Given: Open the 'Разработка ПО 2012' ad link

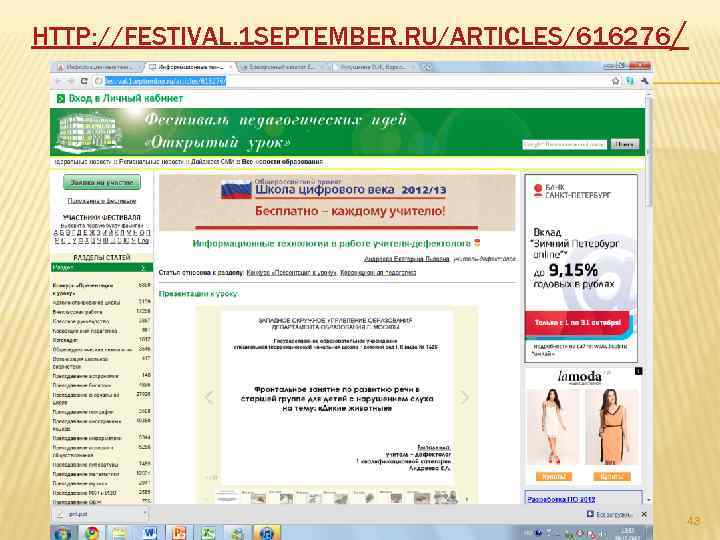Looking at the screenshot, I should (x=561, y=499).
